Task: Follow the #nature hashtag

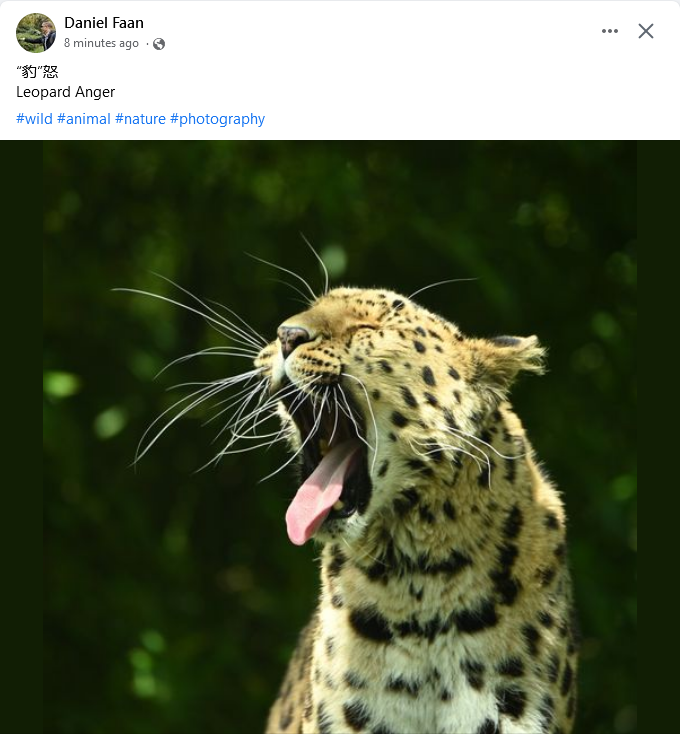Action: pyautogui.click(x=140, y=119)
